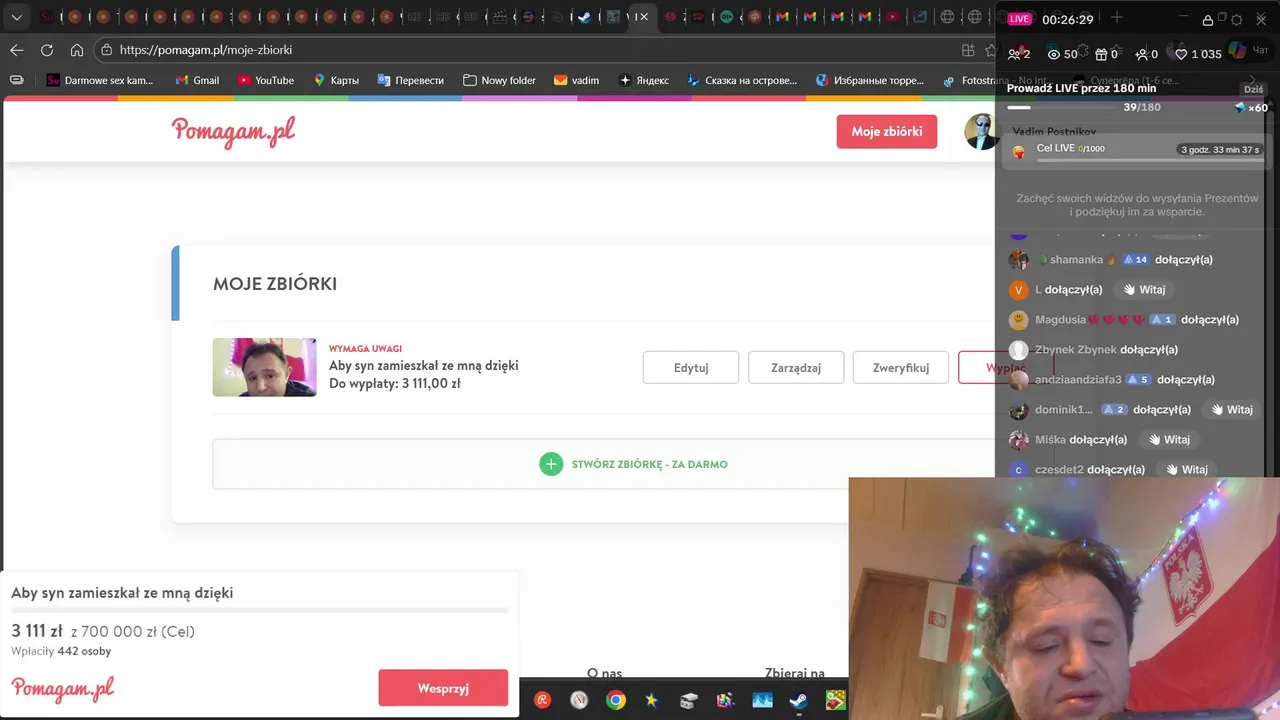Image resolution: width=1280 pixels, height=720 pixels.
Task: Click the plus icon beside the live timer
Action: [1116, 19]
